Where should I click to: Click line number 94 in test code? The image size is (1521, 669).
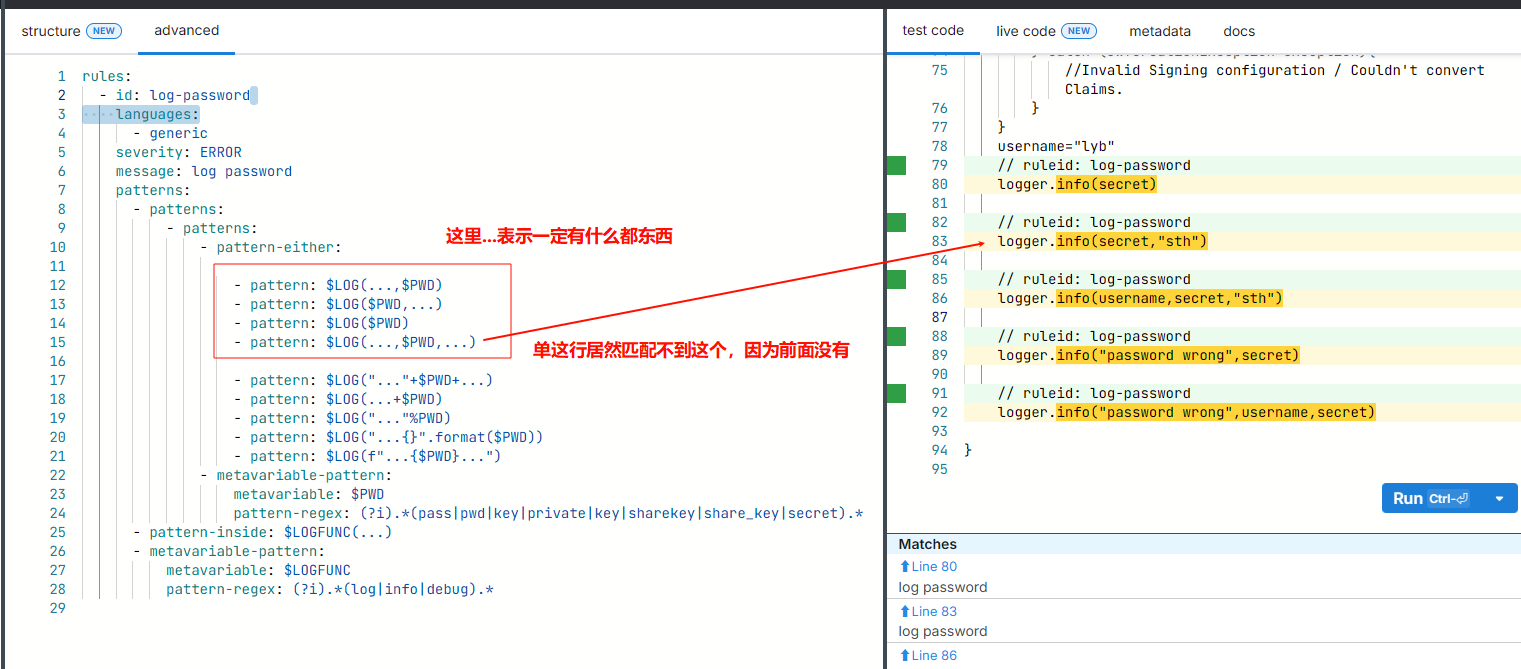coord(939,450)
